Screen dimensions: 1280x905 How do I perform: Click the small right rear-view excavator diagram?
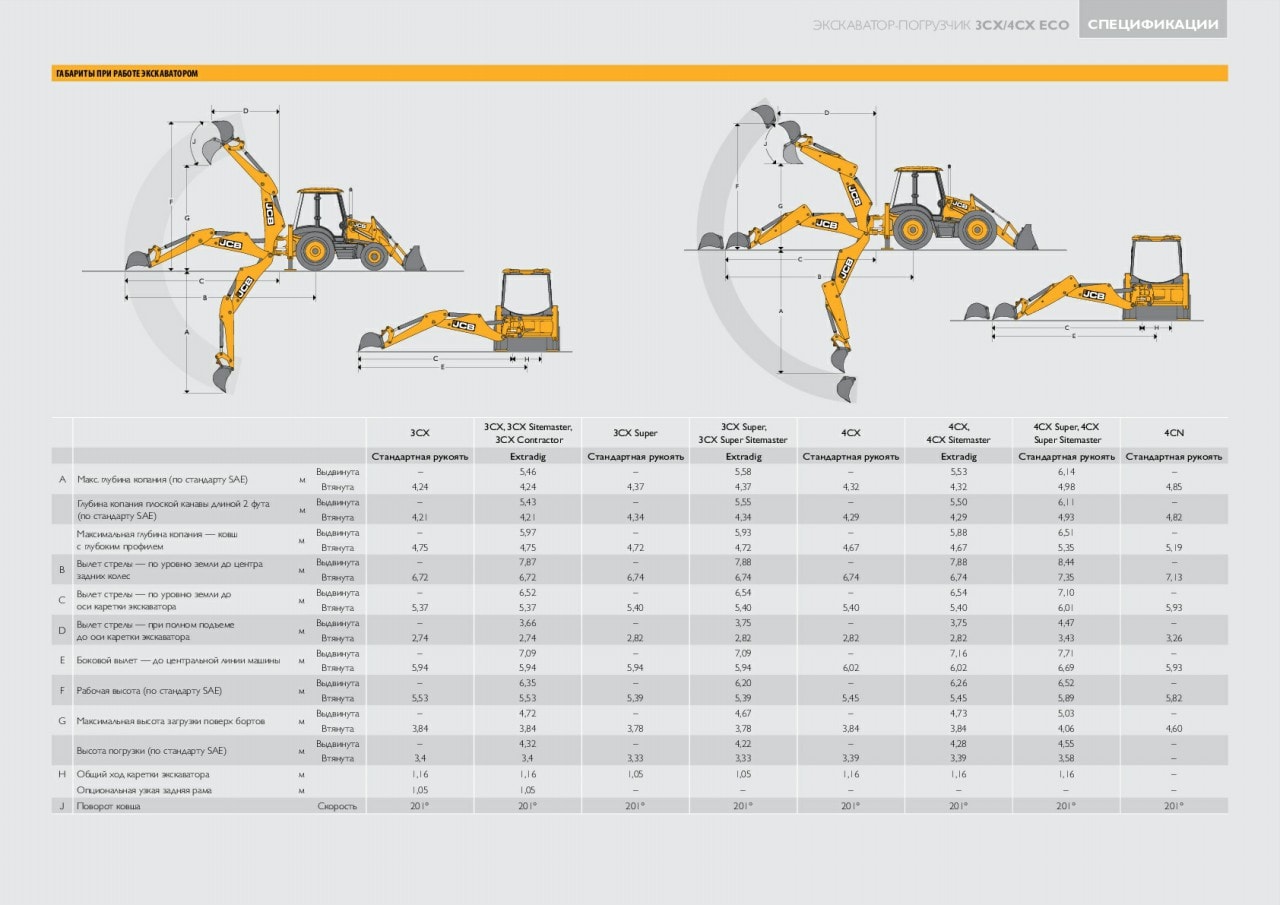[x=1078, y=285]
